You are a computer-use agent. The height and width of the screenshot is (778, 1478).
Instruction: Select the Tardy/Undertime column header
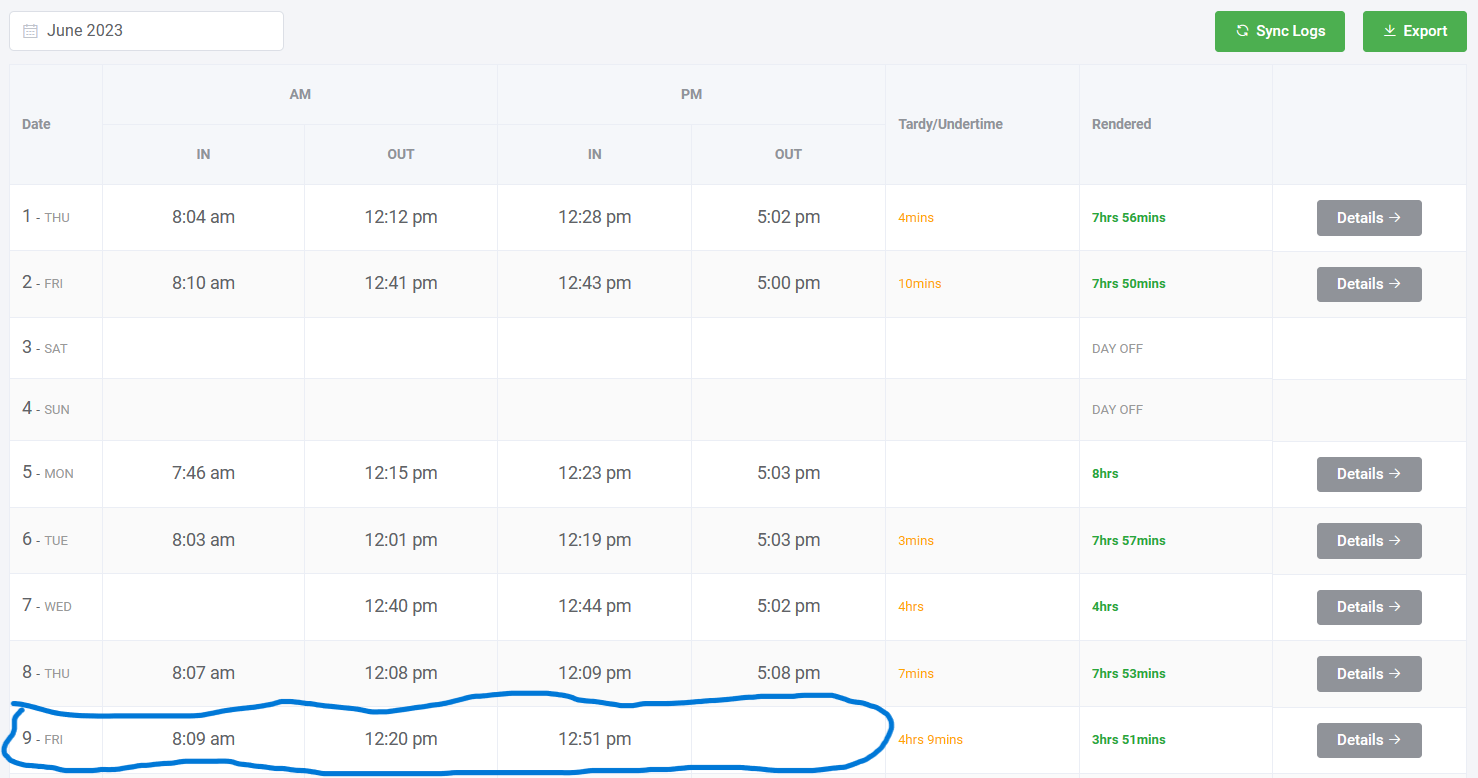tap(950, 124)
